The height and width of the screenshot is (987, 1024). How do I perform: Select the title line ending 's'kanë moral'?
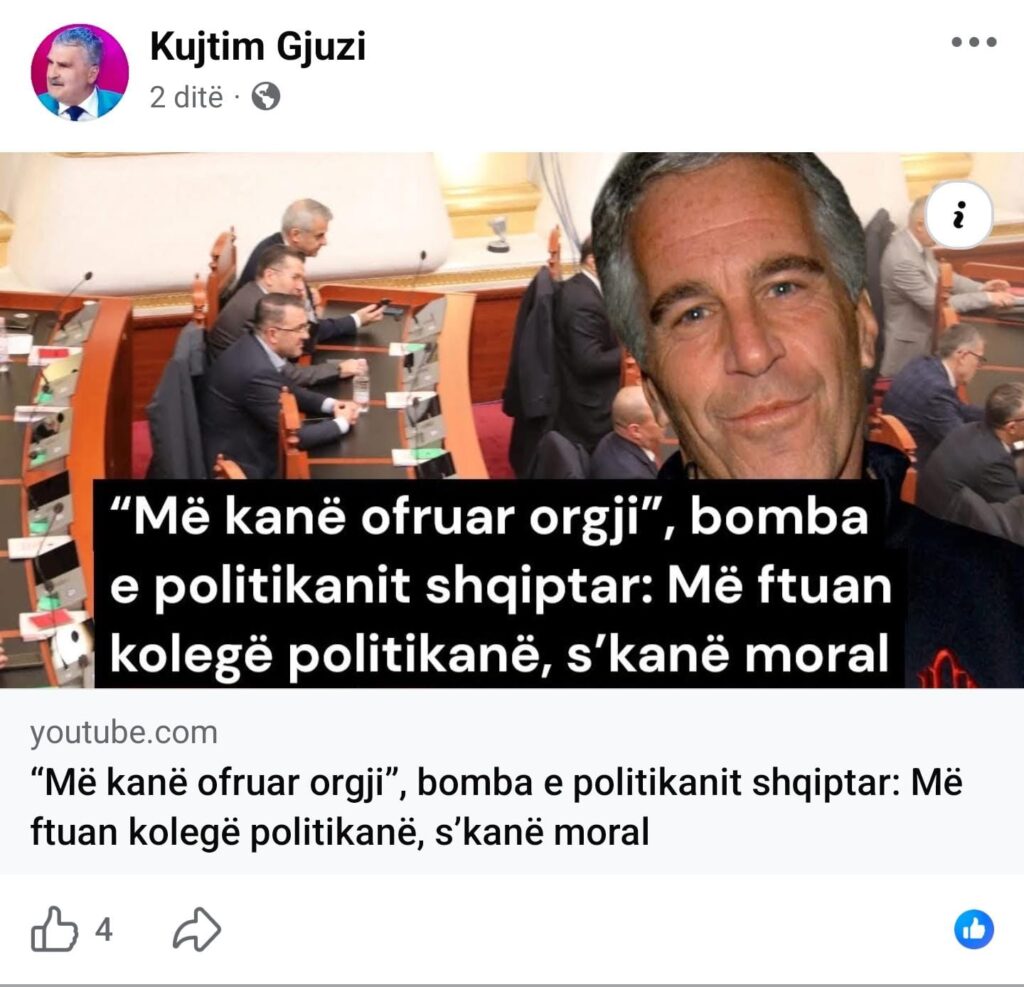click(x=340, y=832)
